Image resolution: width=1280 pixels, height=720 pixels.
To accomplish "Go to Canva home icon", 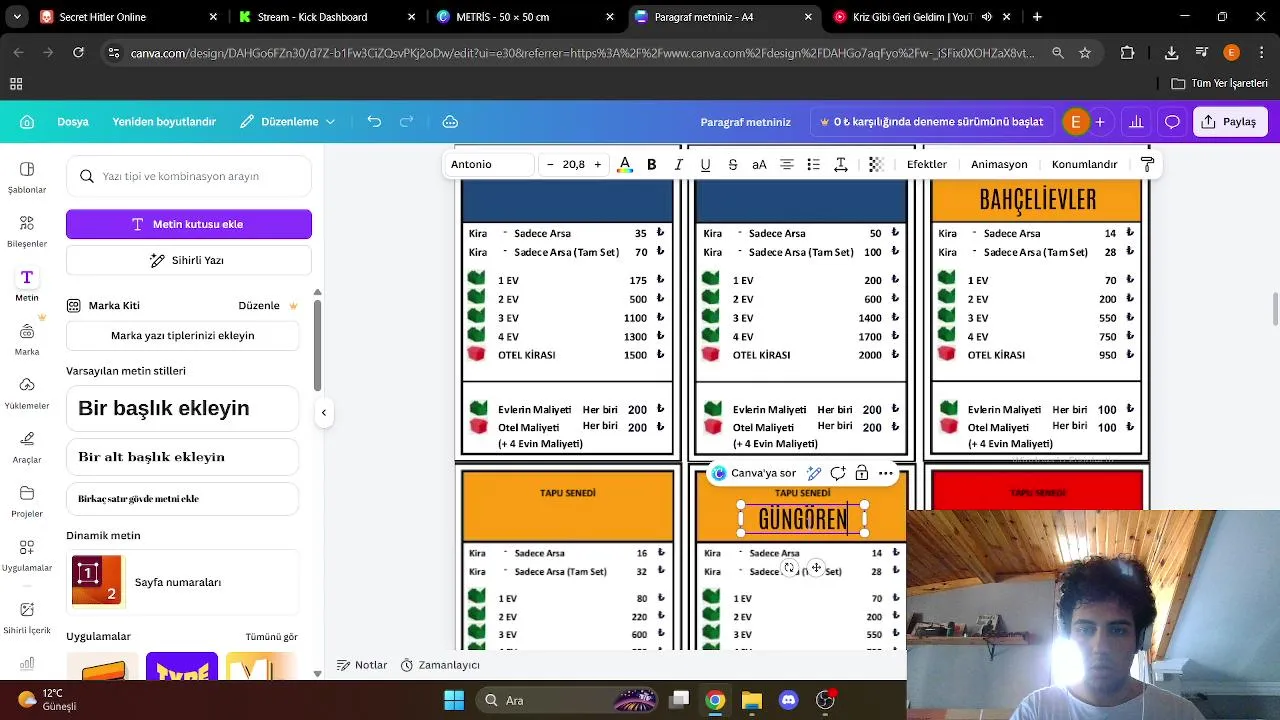I will coord(27,122).
